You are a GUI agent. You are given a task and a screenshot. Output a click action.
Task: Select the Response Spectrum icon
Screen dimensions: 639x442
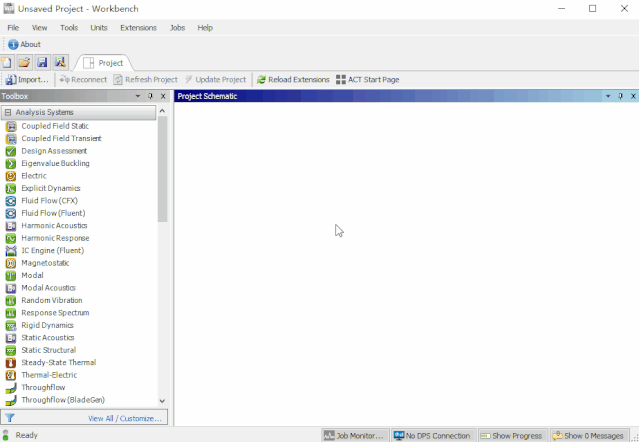(x=11, y=313)
